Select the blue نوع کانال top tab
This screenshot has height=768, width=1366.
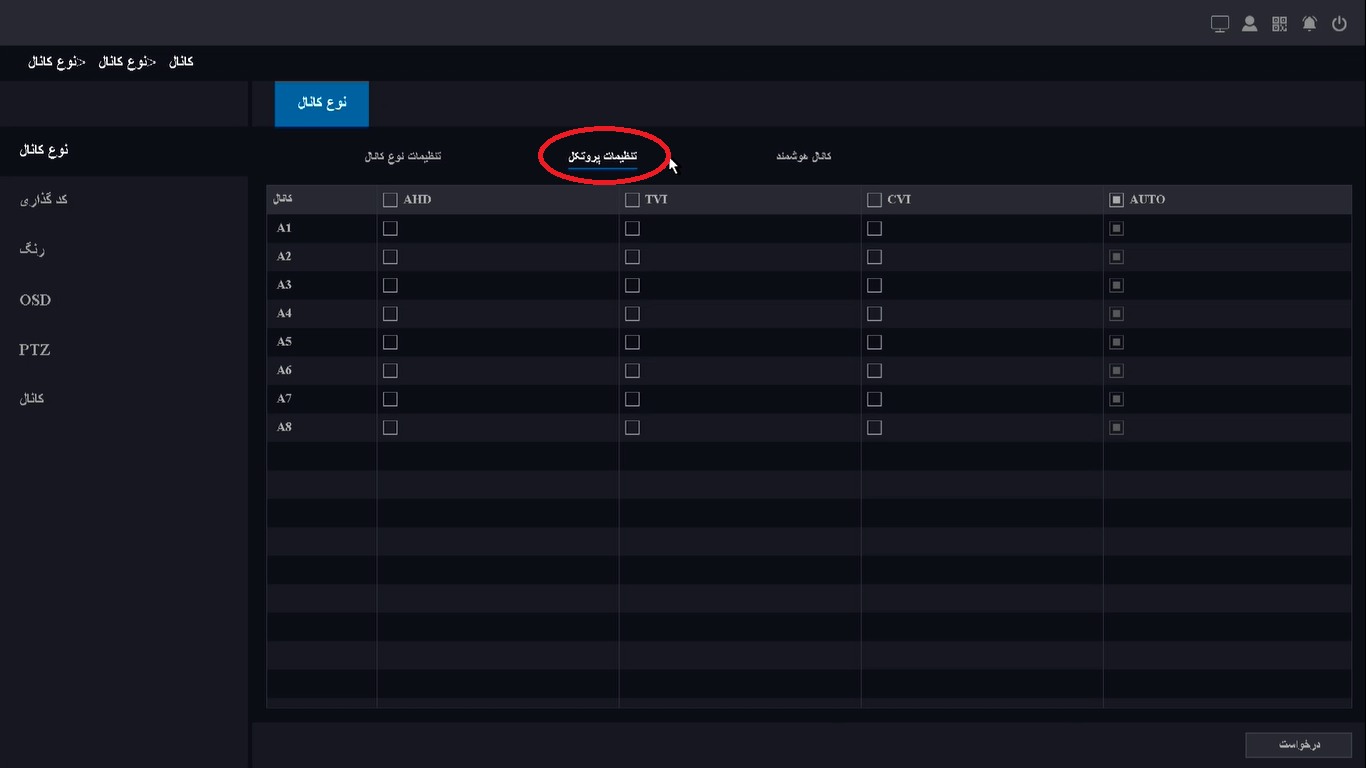(x=322, y=103)
